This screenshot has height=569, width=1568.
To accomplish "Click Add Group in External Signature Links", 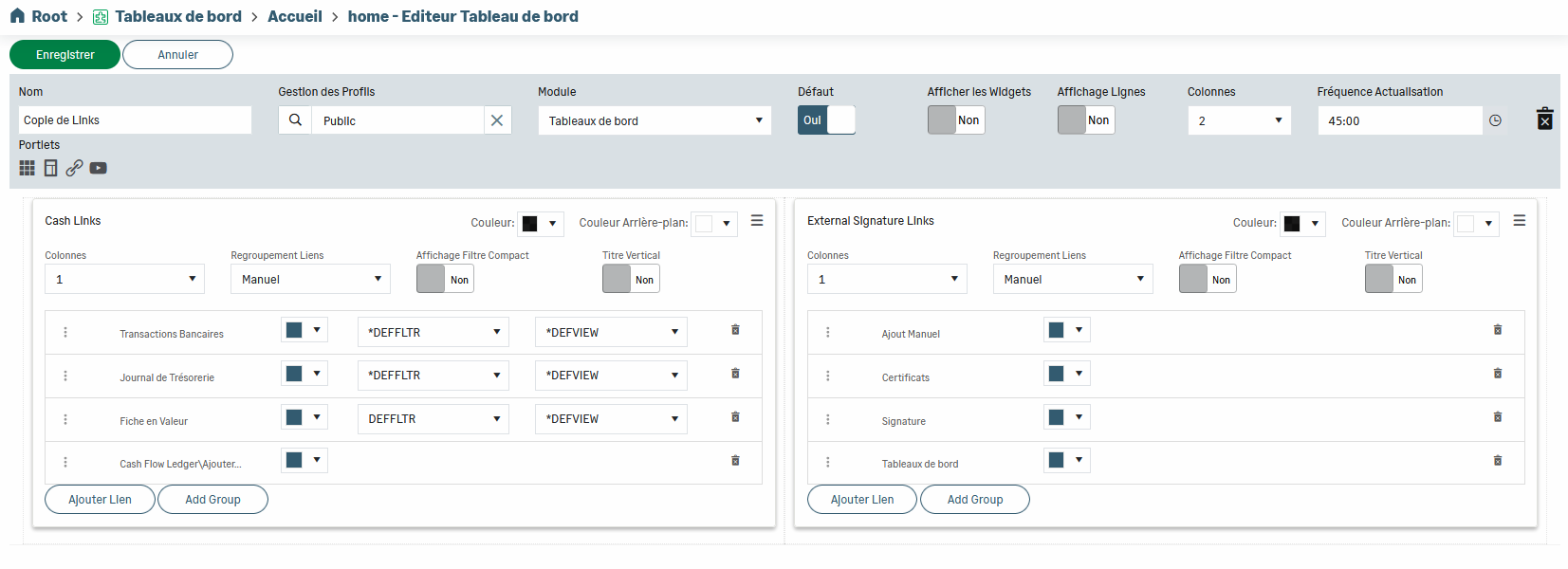I will click(974, 500).
